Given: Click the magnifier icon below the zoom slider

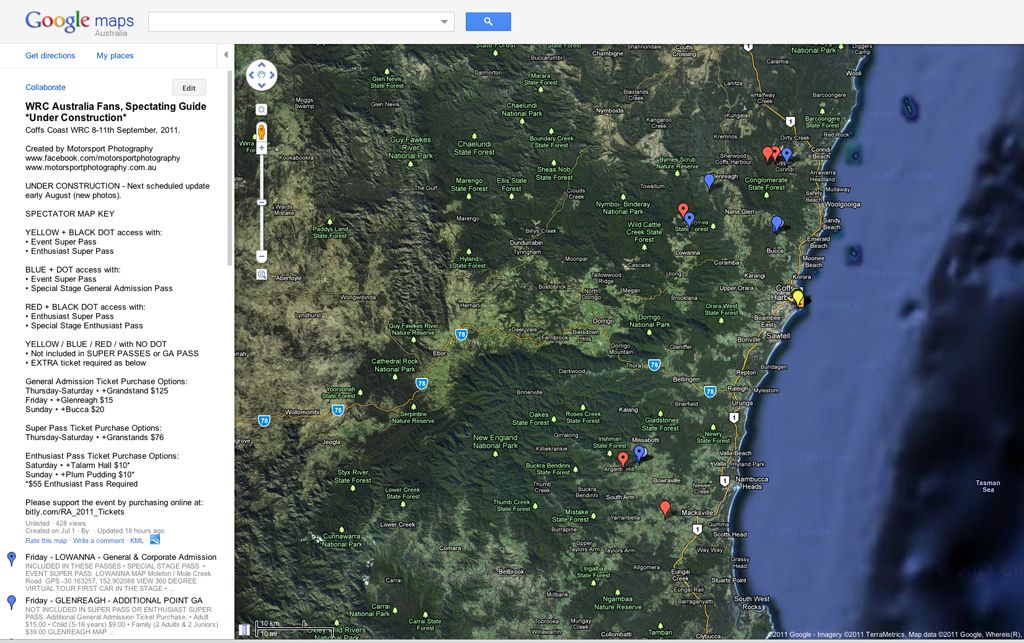Looking at the screenshot, I should pyautogui.click(x=261, y=275).
